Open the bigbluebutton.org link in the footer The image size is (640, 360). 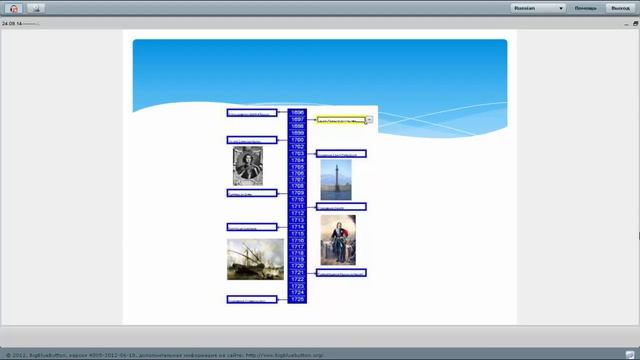click(284, 356)
